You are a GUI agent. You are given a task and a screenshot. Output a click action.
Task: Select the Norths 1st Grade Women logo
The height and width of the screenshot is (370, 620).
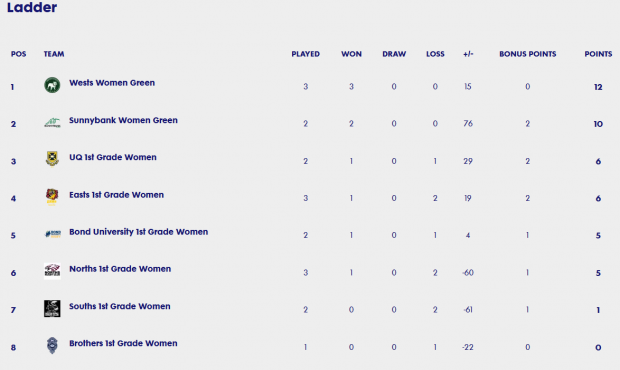click(x=52, y=271)
